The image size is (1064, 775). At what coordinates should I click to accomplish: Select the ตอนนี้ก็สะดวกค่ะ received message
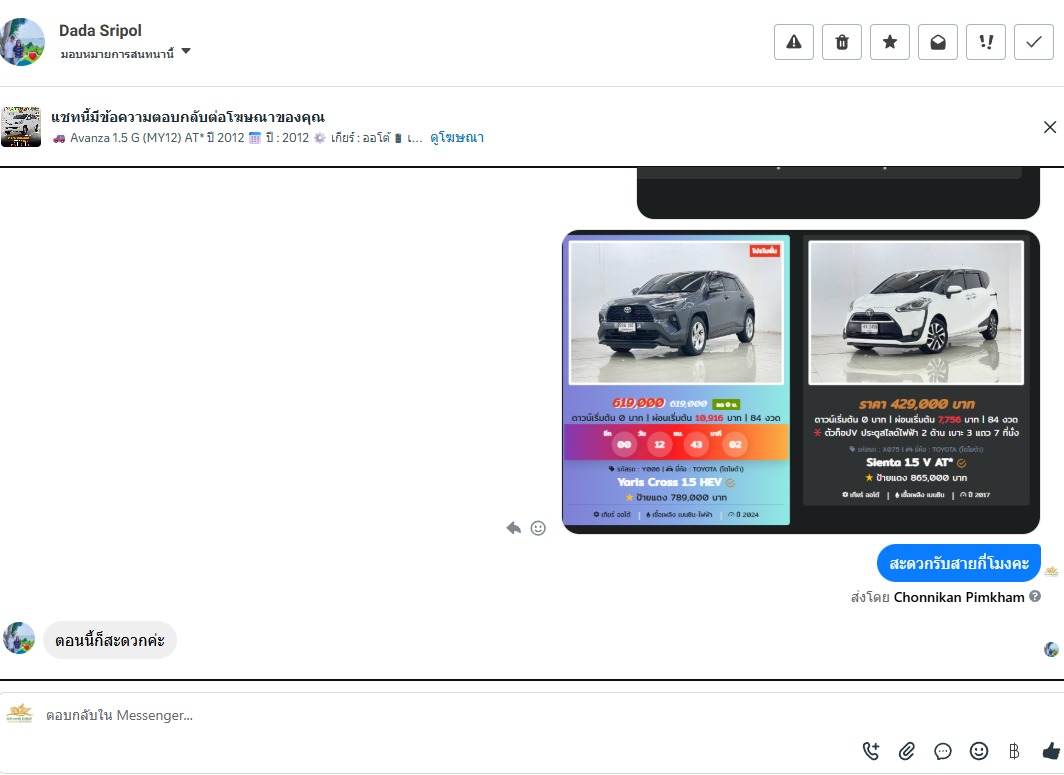(x=110, y=640)
